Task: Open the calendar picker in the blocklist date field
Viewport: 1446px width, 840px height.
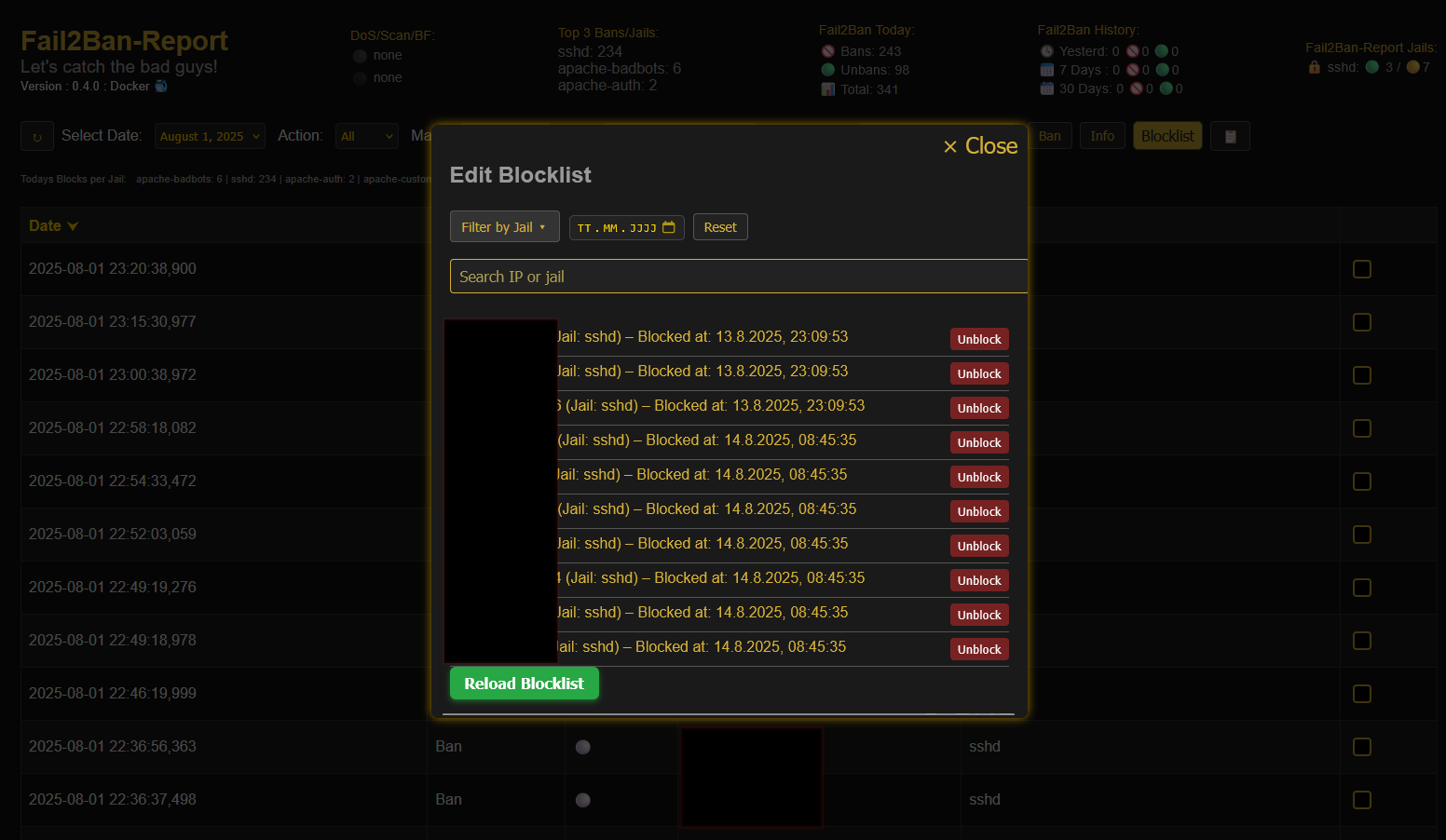Action: (668, 227)
